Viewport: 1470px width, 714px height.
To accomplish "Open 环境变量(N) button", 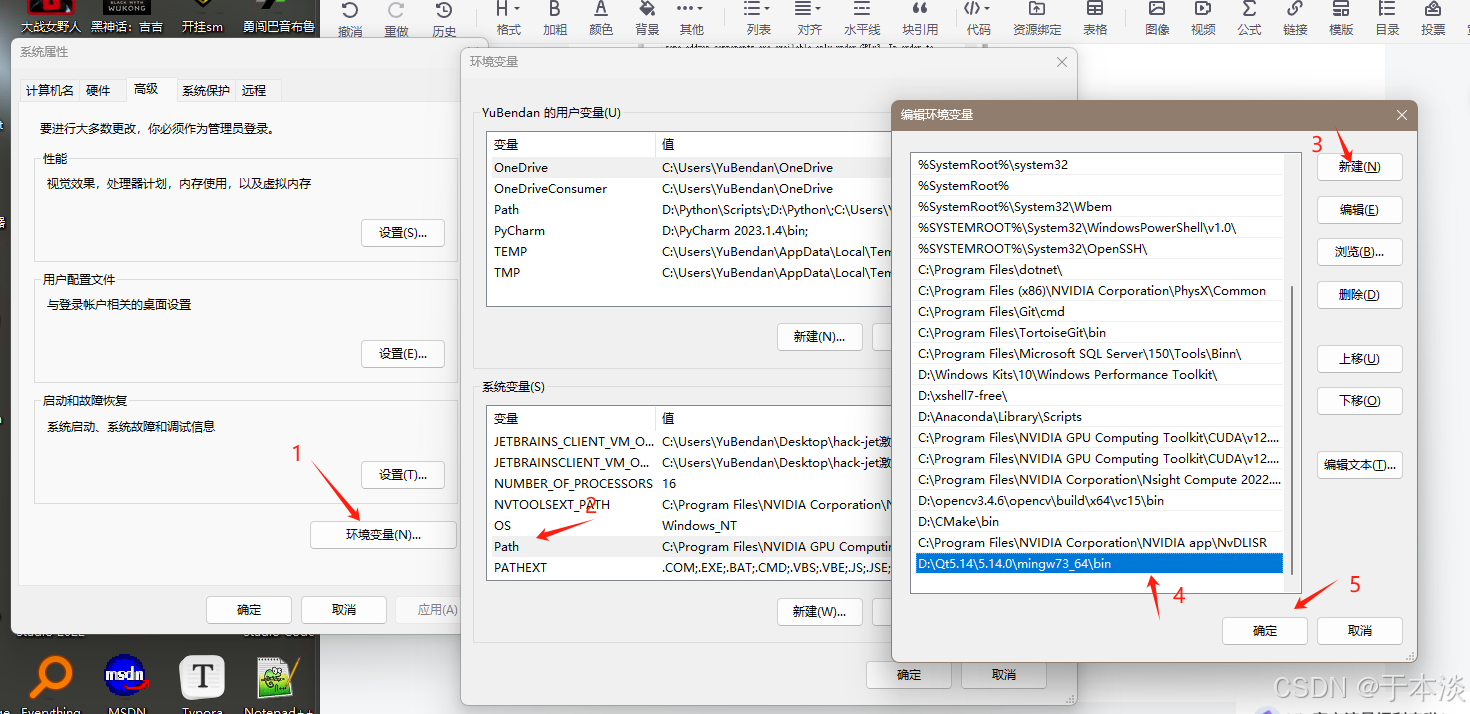I will pyautogui.click(x=383, y=534).
